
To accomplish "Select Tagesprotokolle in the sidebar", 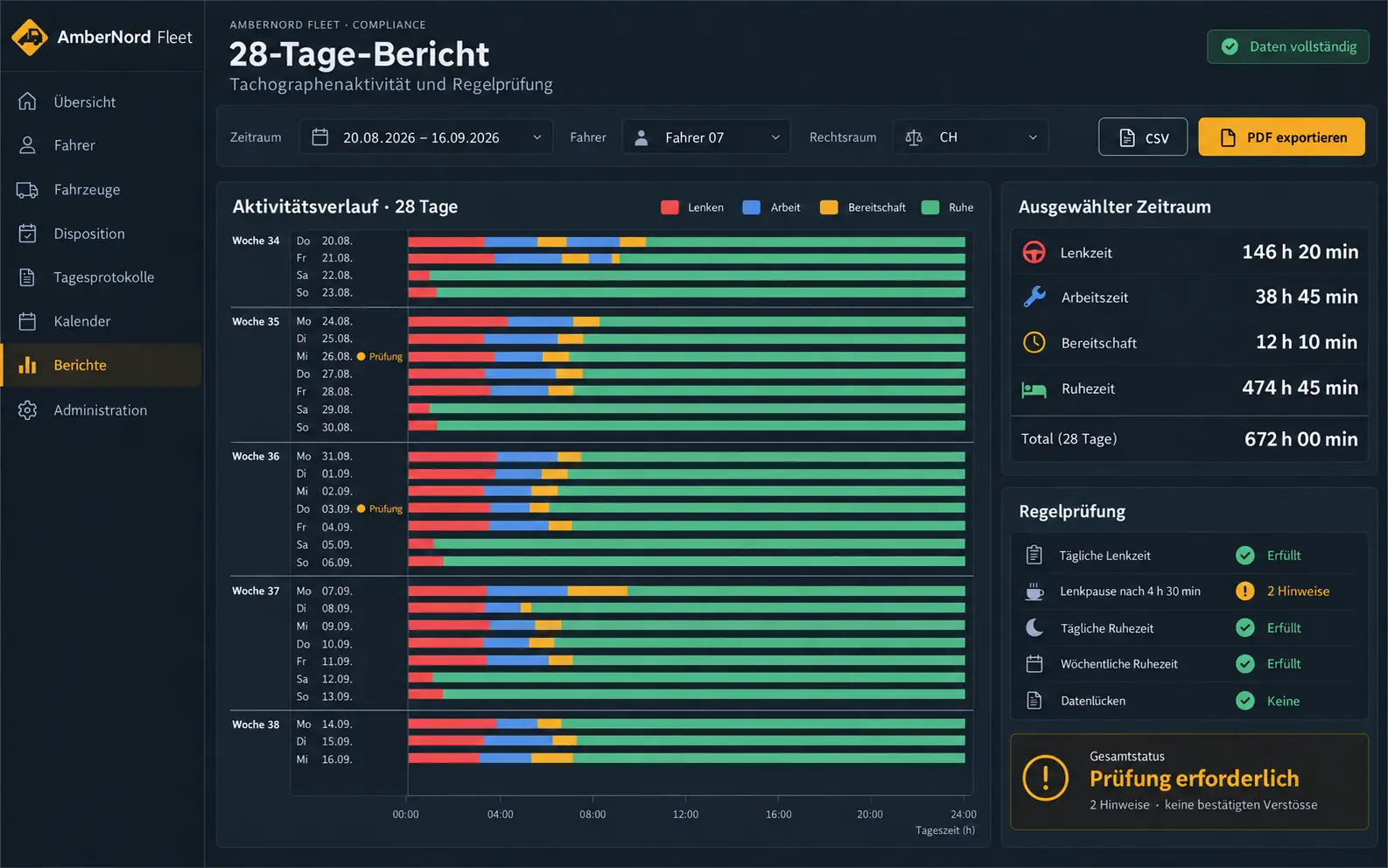I will click(x=102, y=277).
